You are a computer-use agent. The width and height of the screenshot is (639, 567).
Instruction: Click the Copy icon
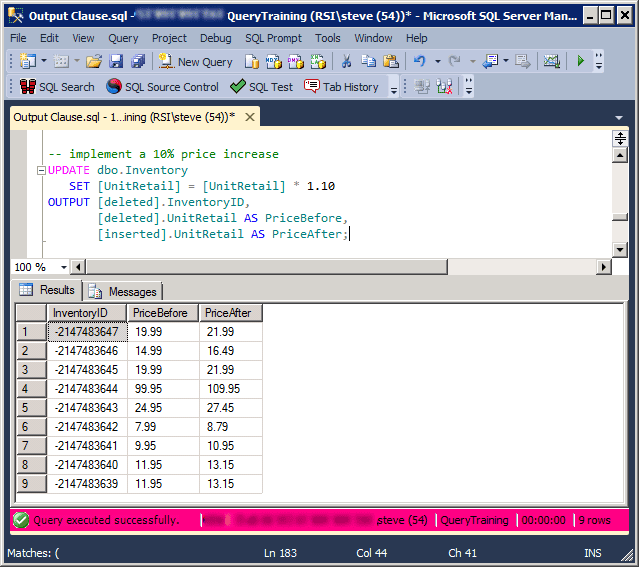368,62
